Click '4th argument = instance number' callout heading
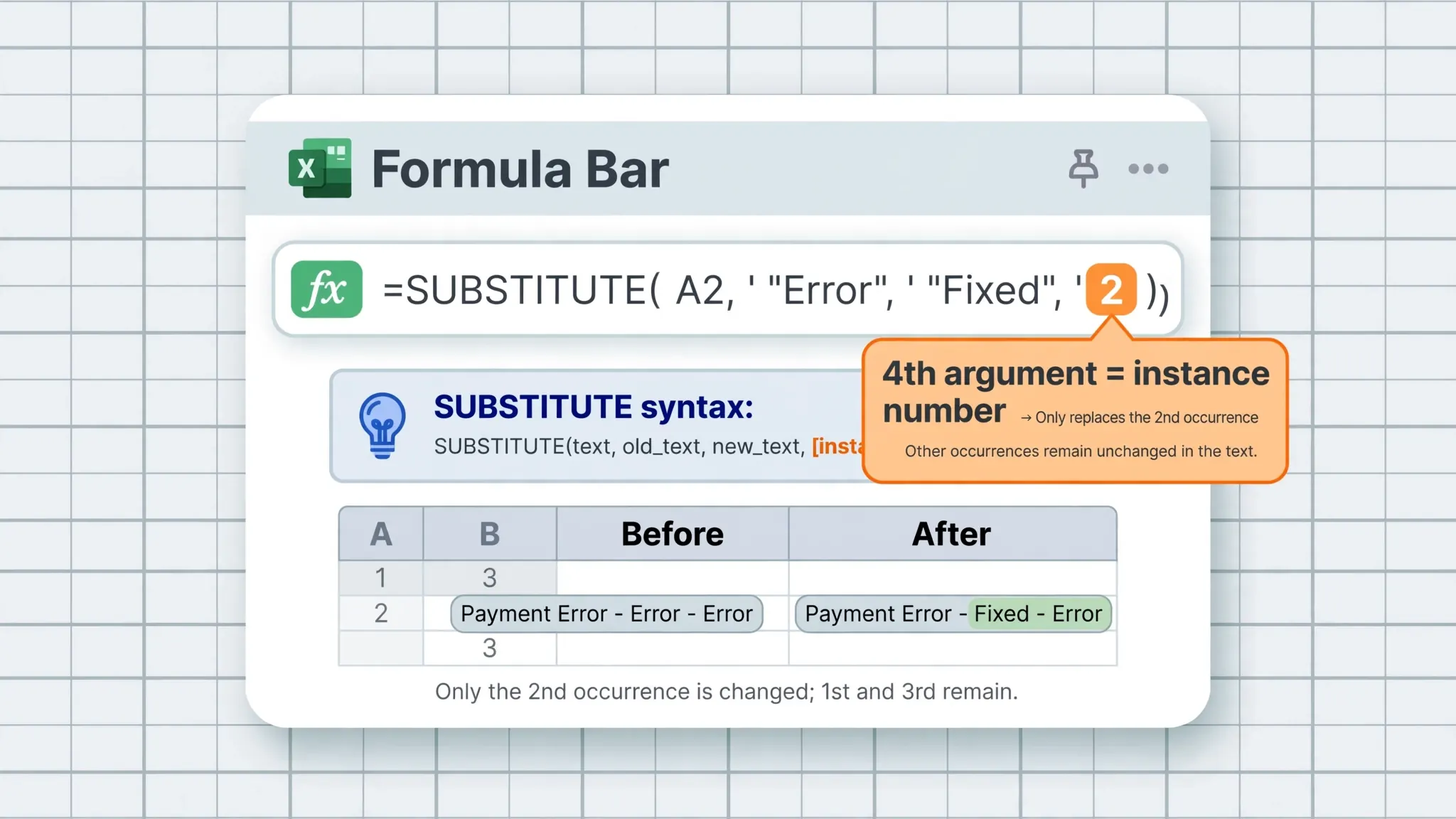Image resolution: width=1456 pixels, height=819 pixels. coord(1076,392)
